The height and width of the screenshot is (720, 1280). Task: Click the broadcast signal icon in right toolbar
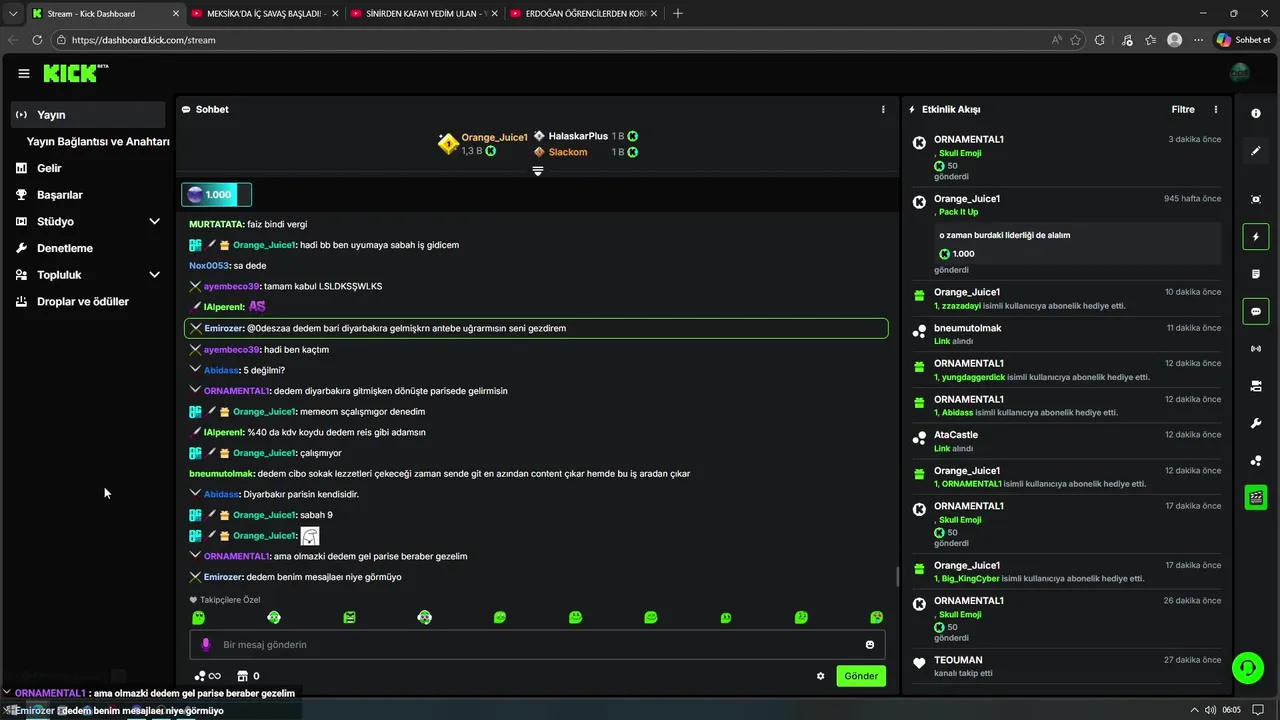[x=1256, y=348]
